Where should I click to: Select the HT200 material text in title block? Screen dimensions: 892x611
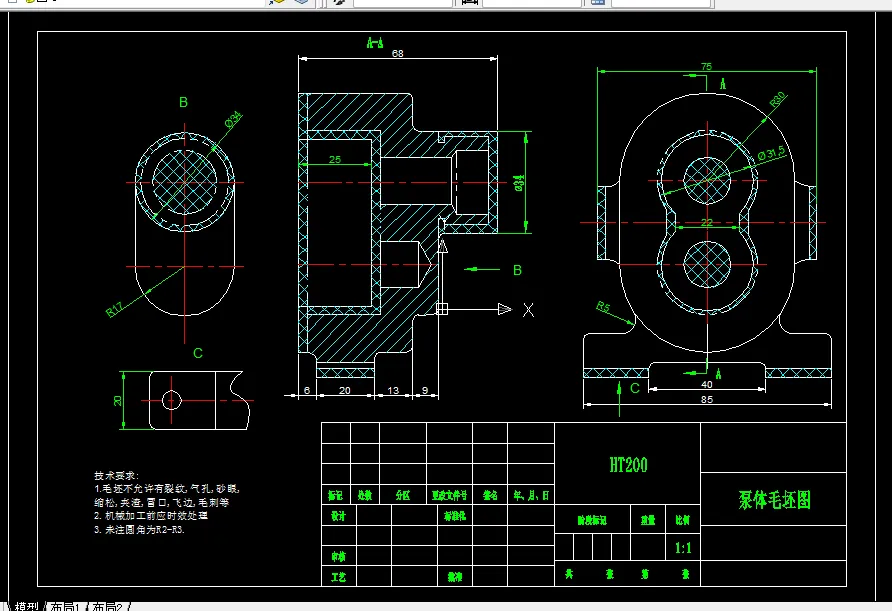click(628, 465)
